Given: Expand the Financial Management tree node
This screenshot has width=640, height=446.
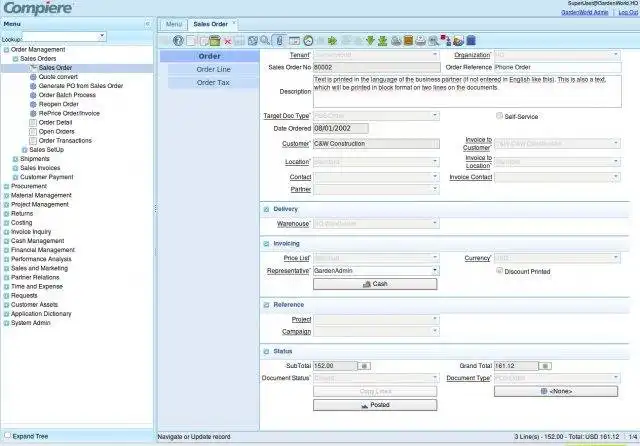Looking at the screenshot, I should click(x=7, y=250).
